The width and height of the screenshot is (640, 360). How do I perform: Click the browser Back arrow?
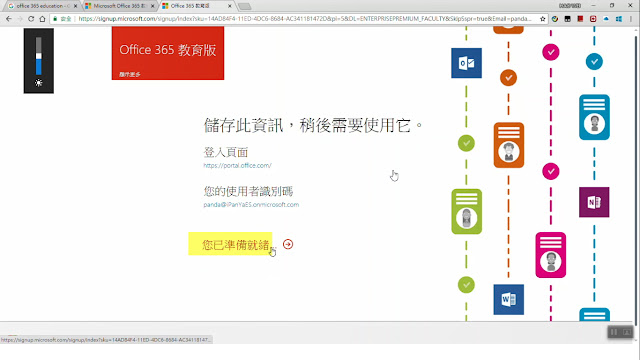[x=9, y=19]
